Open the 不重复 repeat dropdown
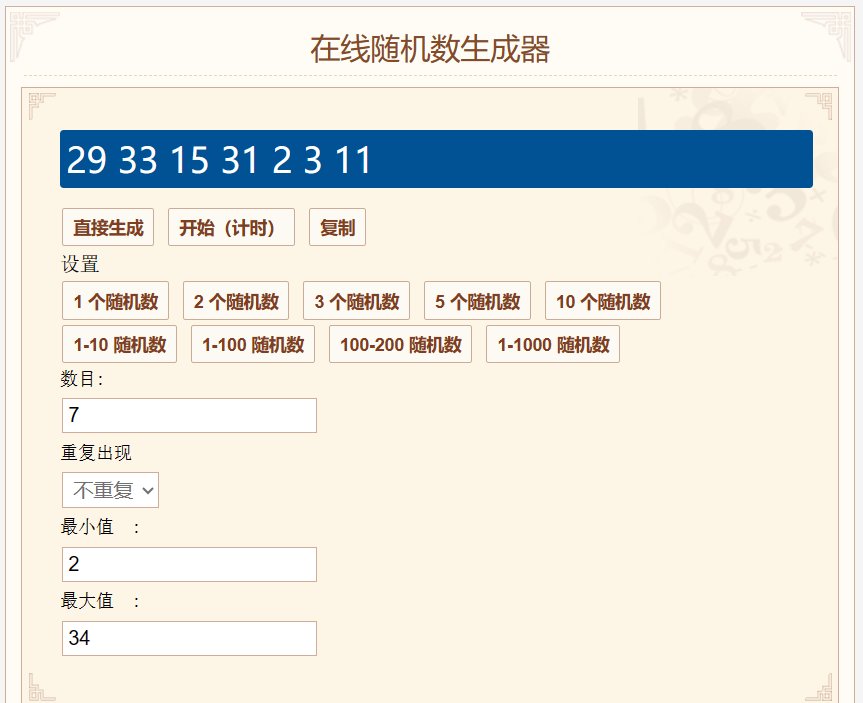 point(111,490)
